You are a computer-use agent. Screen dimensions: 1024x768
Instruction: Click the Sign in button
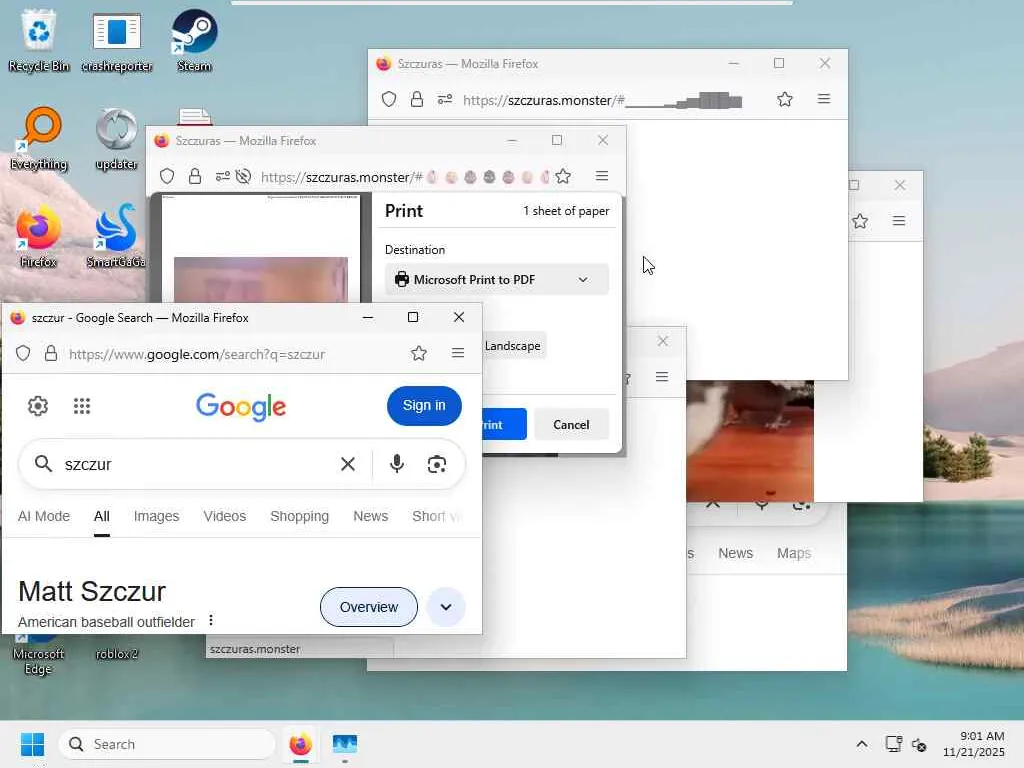pos(424,406)
